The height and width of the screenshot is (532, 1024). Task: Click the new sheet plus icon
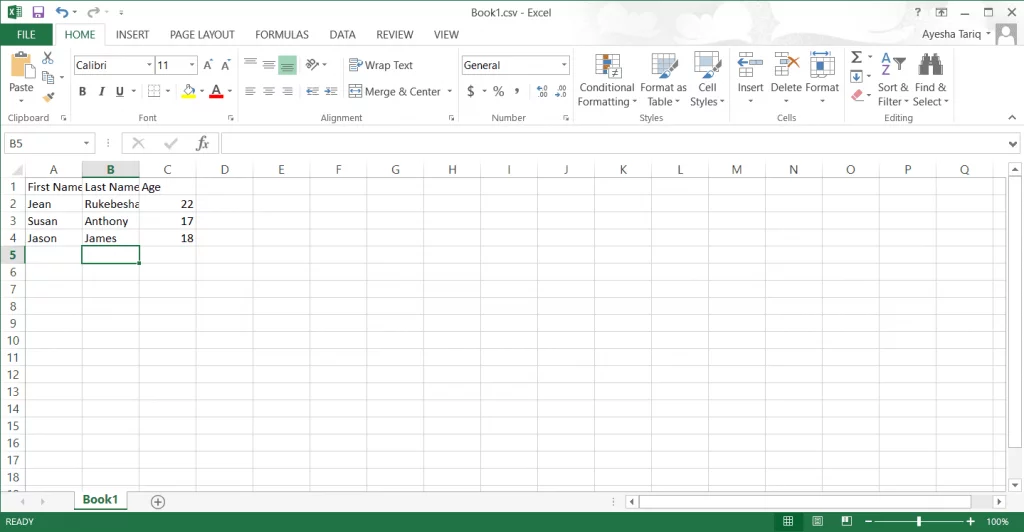[157, 501]
